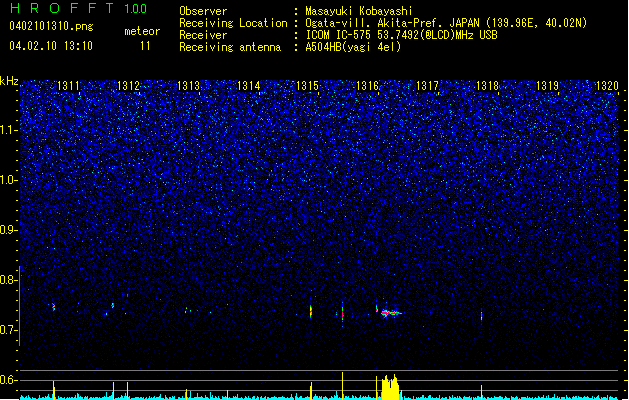Screen dimensions: 629x400
Task: Click the meteor echo streak at 1315
Action: tap(311, 311)
